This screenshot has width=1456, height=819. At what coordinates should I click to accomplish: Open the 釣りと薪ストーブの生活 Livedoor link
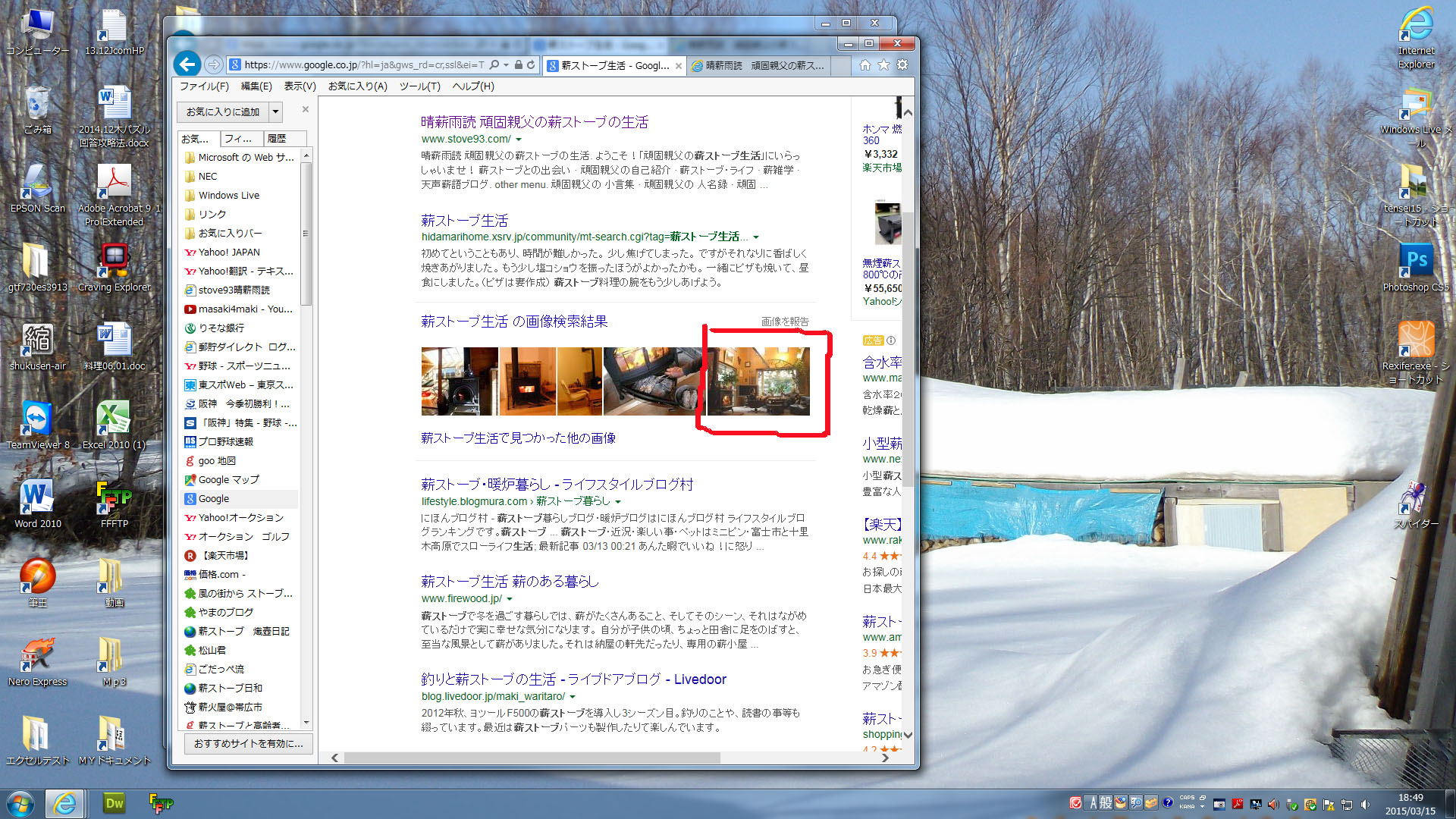point(573,679)
